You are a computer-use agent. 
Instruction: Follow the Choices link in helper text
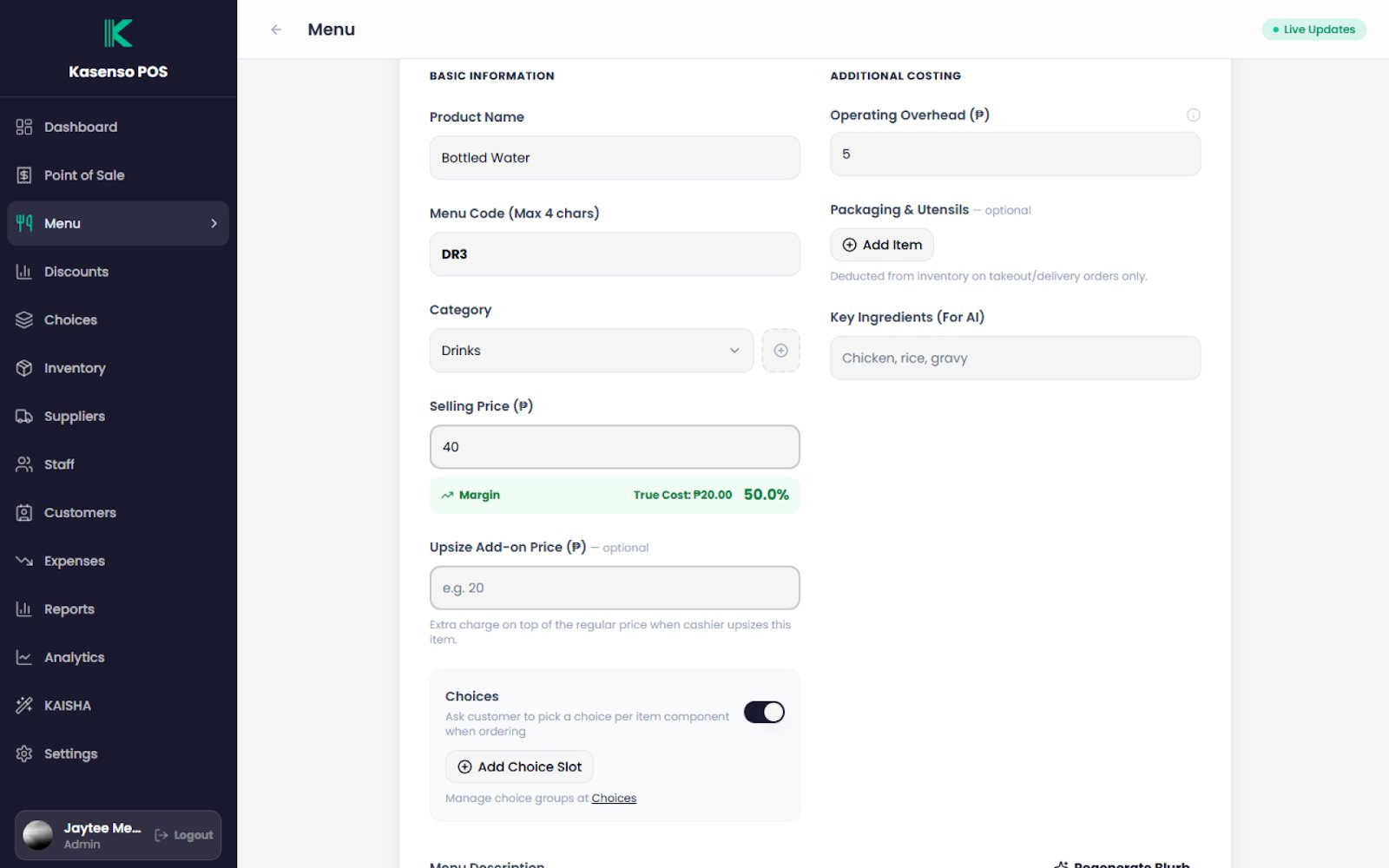614,799
